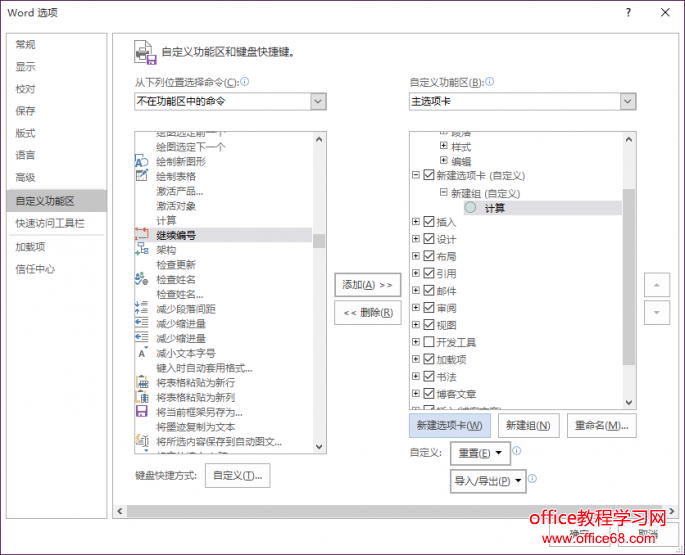Screen dimensions: 685x555
Task: Click the ribbon tree vertical scrollbar thumb
Action: (629, 276)
